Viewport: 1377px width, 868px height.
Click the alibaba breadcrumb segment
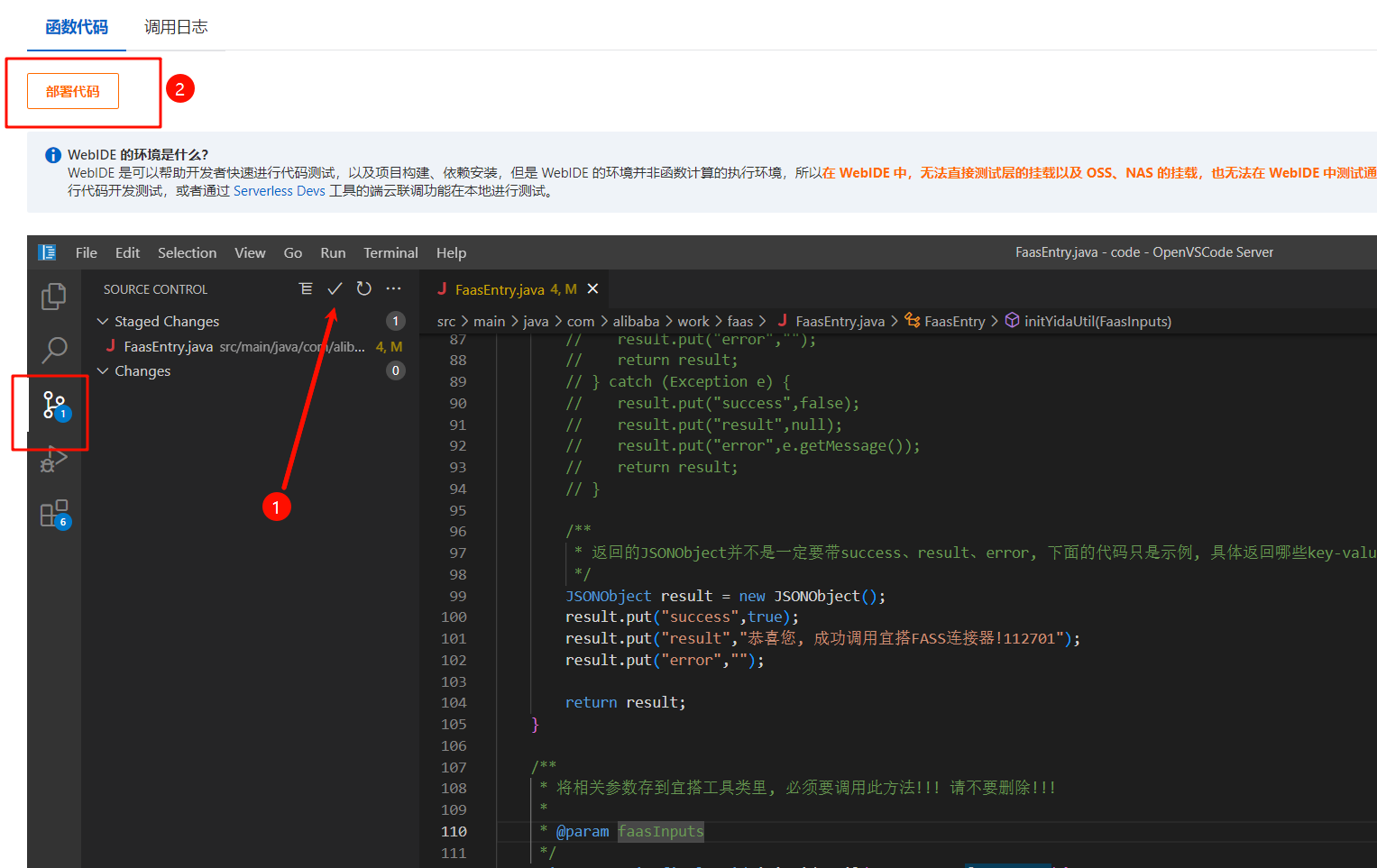pyautogui.click(x=636, y=321)
